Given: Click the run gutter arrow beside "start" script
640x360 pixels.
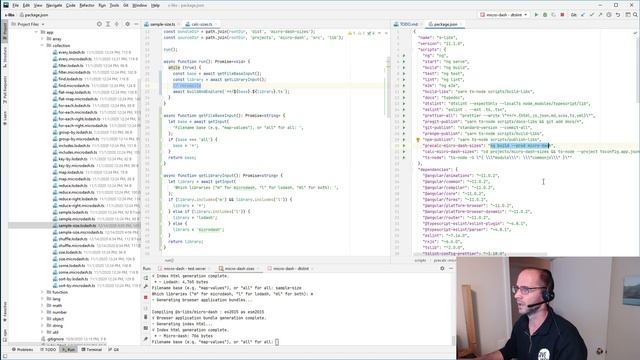Looking at the screenshot, I should pyautogui.click(x=404, y=62).
